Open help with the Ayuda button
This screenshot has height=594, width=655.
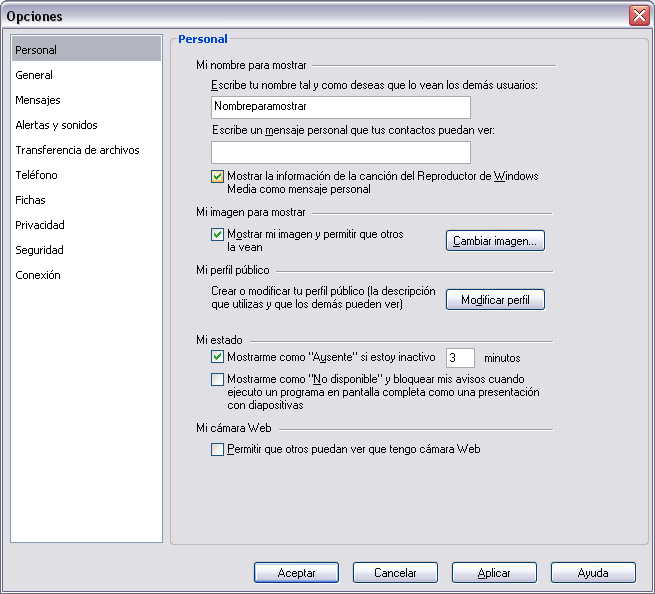tap(593, 572)
